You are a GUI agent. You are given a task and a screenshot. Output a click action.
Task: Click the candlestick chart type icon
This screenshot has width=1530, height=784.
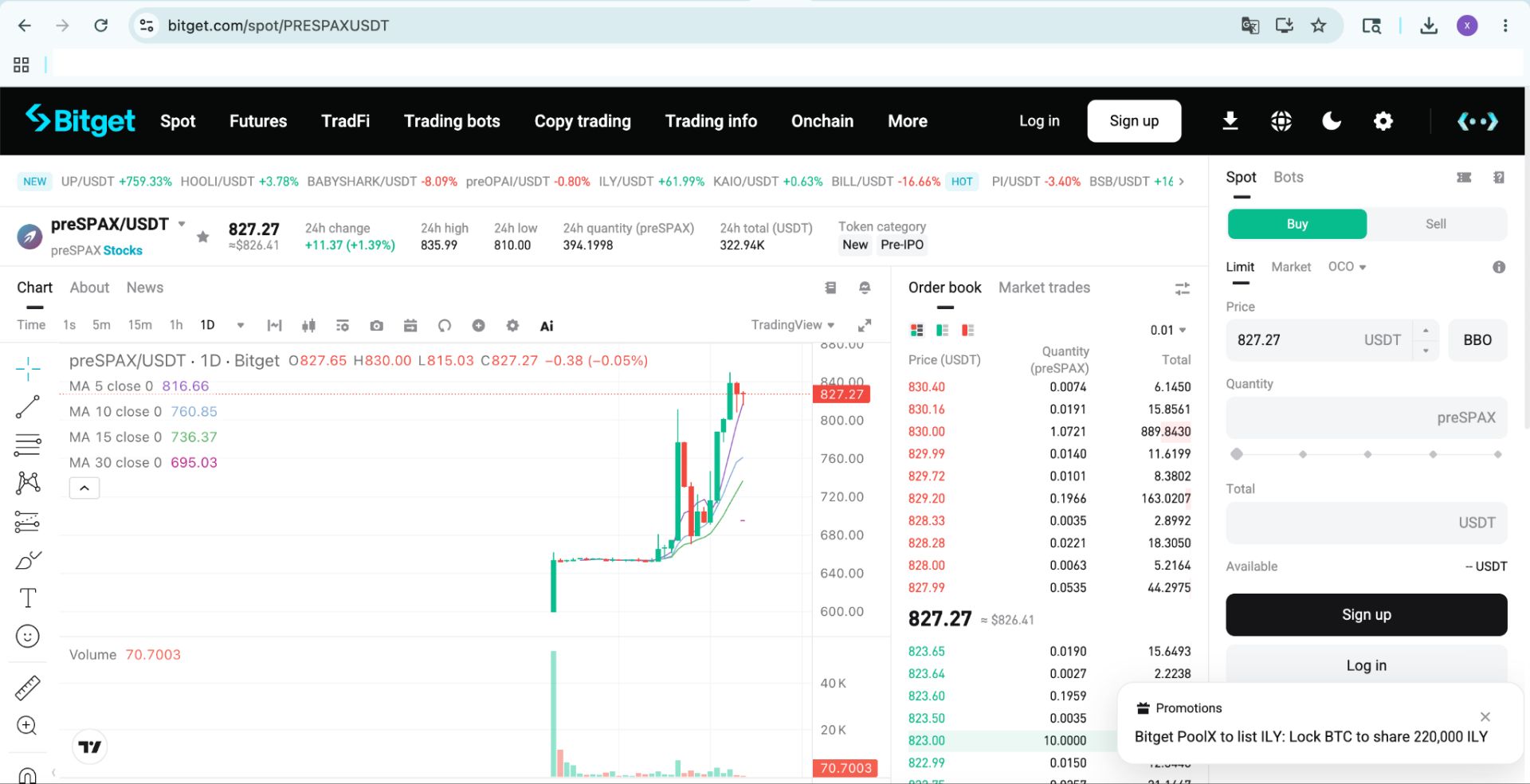pos(309,325)
